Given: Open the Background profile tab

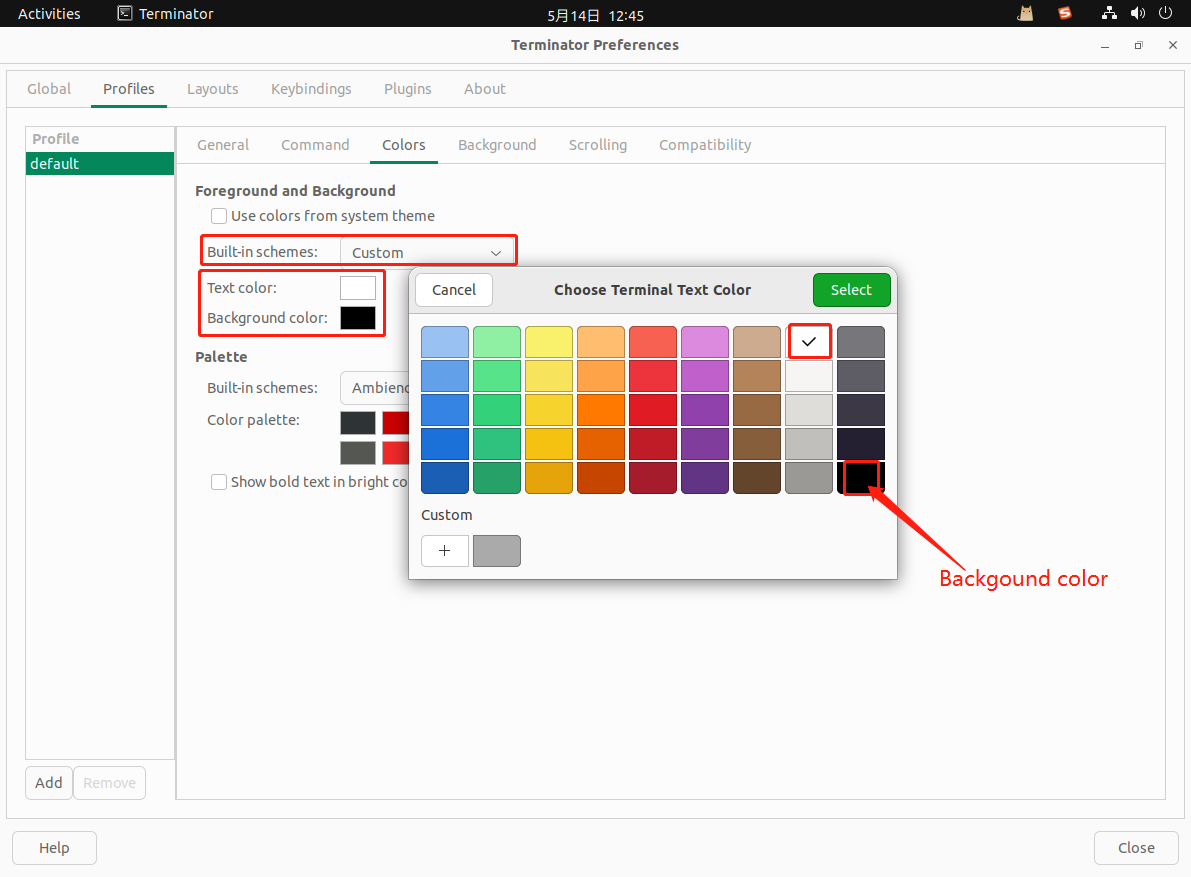Looking at the screenshot, I should [x=498, y=145].
